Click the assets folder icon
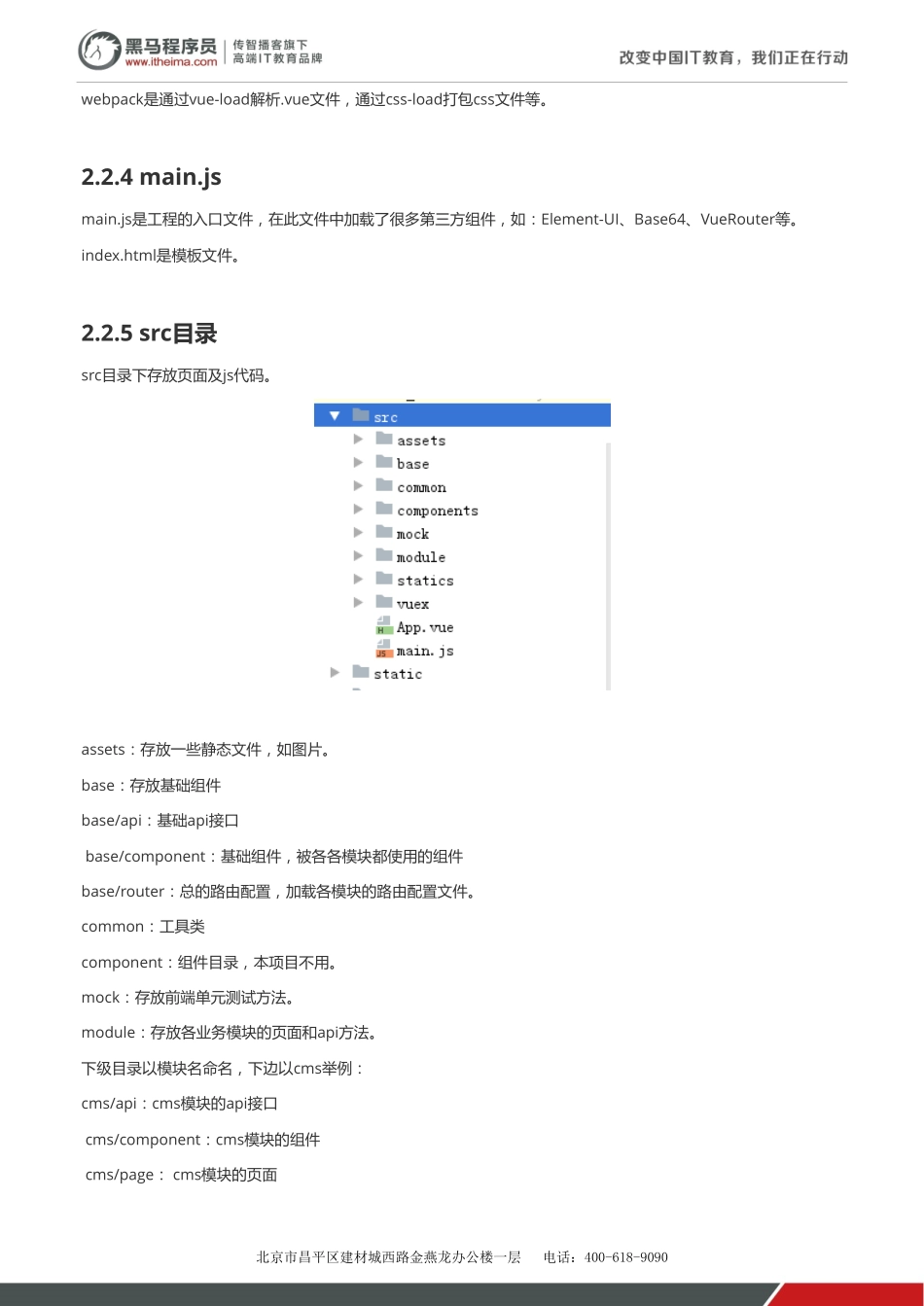The height and width of the screenshot is (1306, 924). point(381,440)
